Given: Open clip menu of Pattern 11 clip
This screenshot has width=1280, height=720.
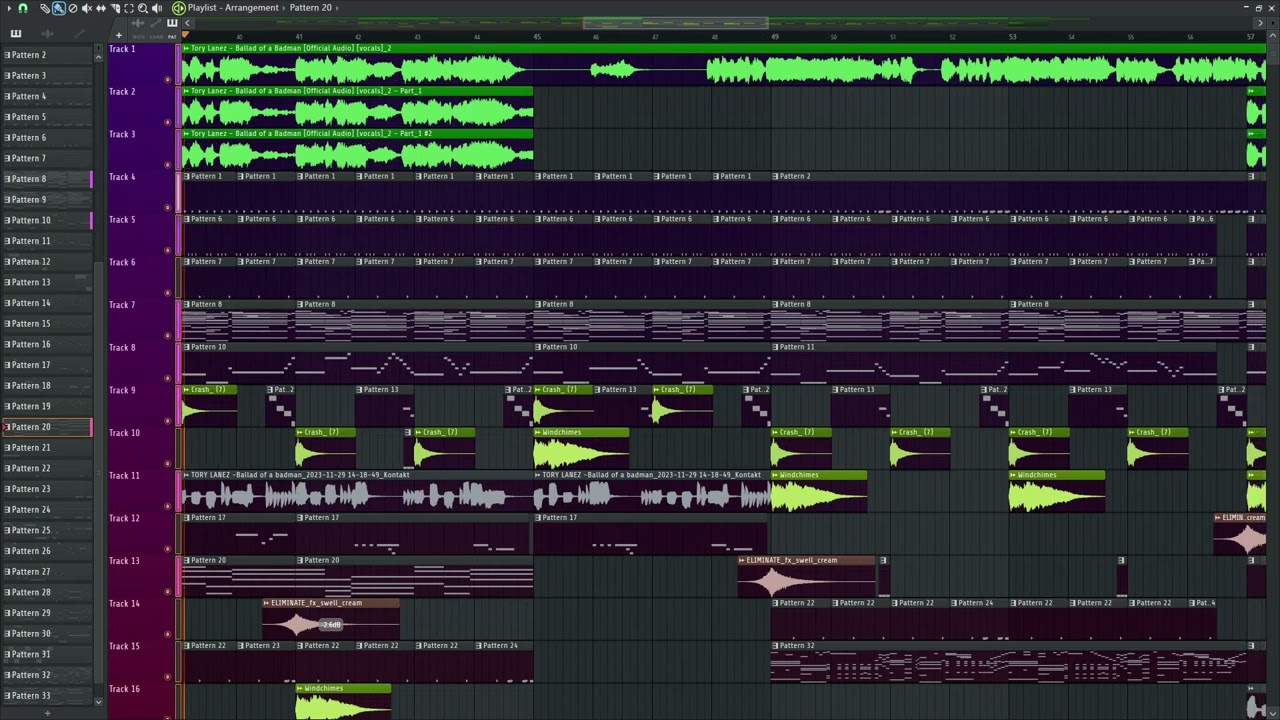Looking at the screenshot, I should pyautogui.click(x=776, y=347).
